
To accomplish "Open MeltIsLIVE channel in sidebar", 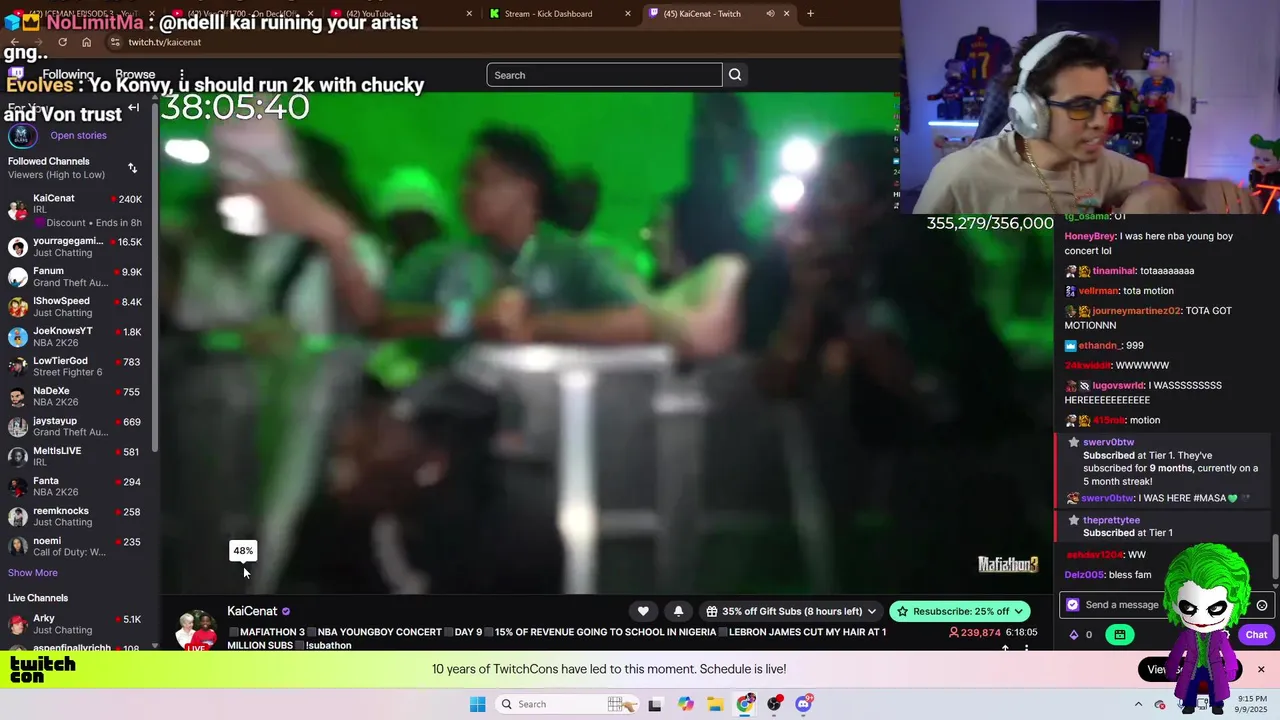I will pyautogui.click(x=76, y=457).
